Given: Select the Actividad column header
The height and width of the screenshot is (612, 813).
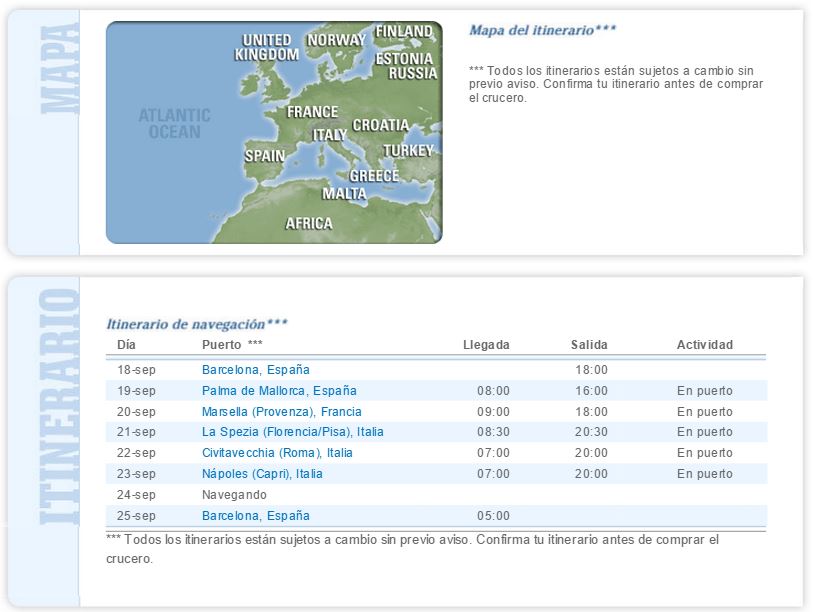Looking at the screenshot, I should point(705,345).
